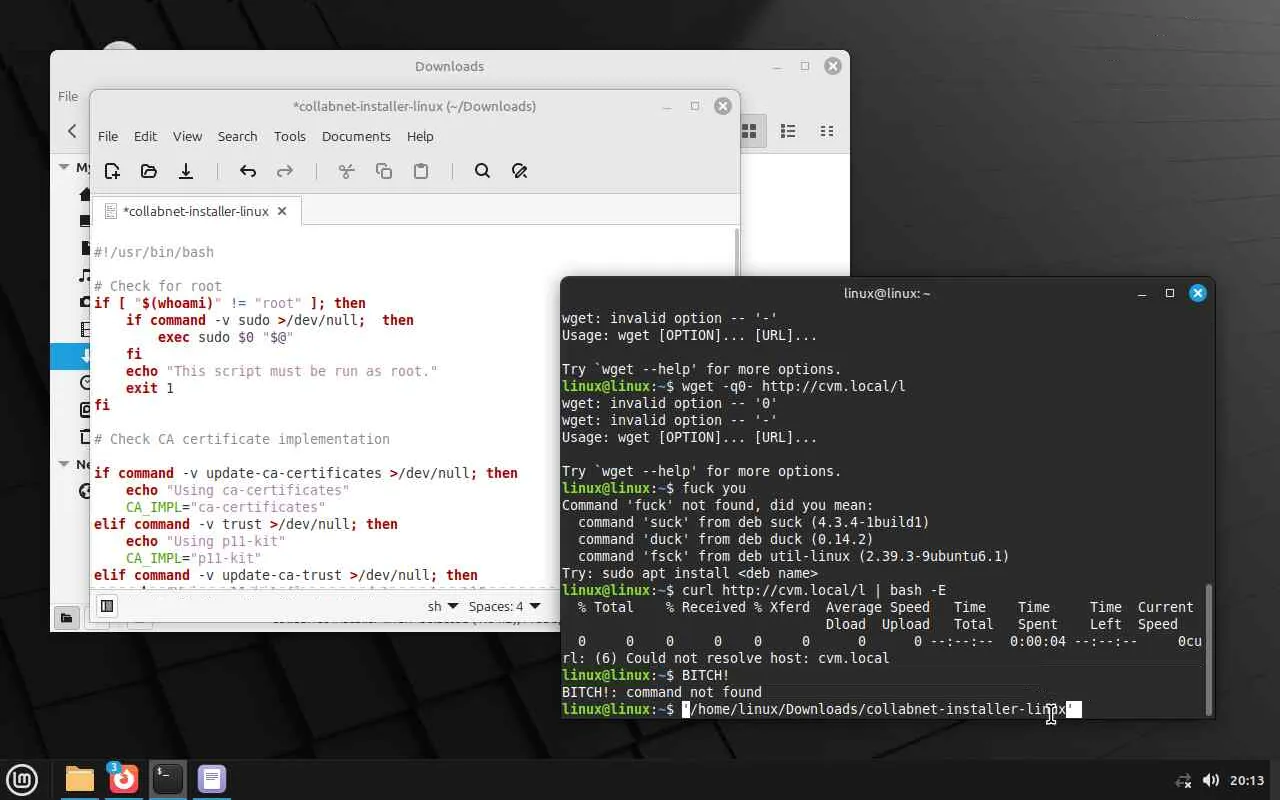Click '#!/usr/bin/bash' line in editor
Viewport: 1280px width, 800px height.
pyautogui.click(x=154, y=252)
